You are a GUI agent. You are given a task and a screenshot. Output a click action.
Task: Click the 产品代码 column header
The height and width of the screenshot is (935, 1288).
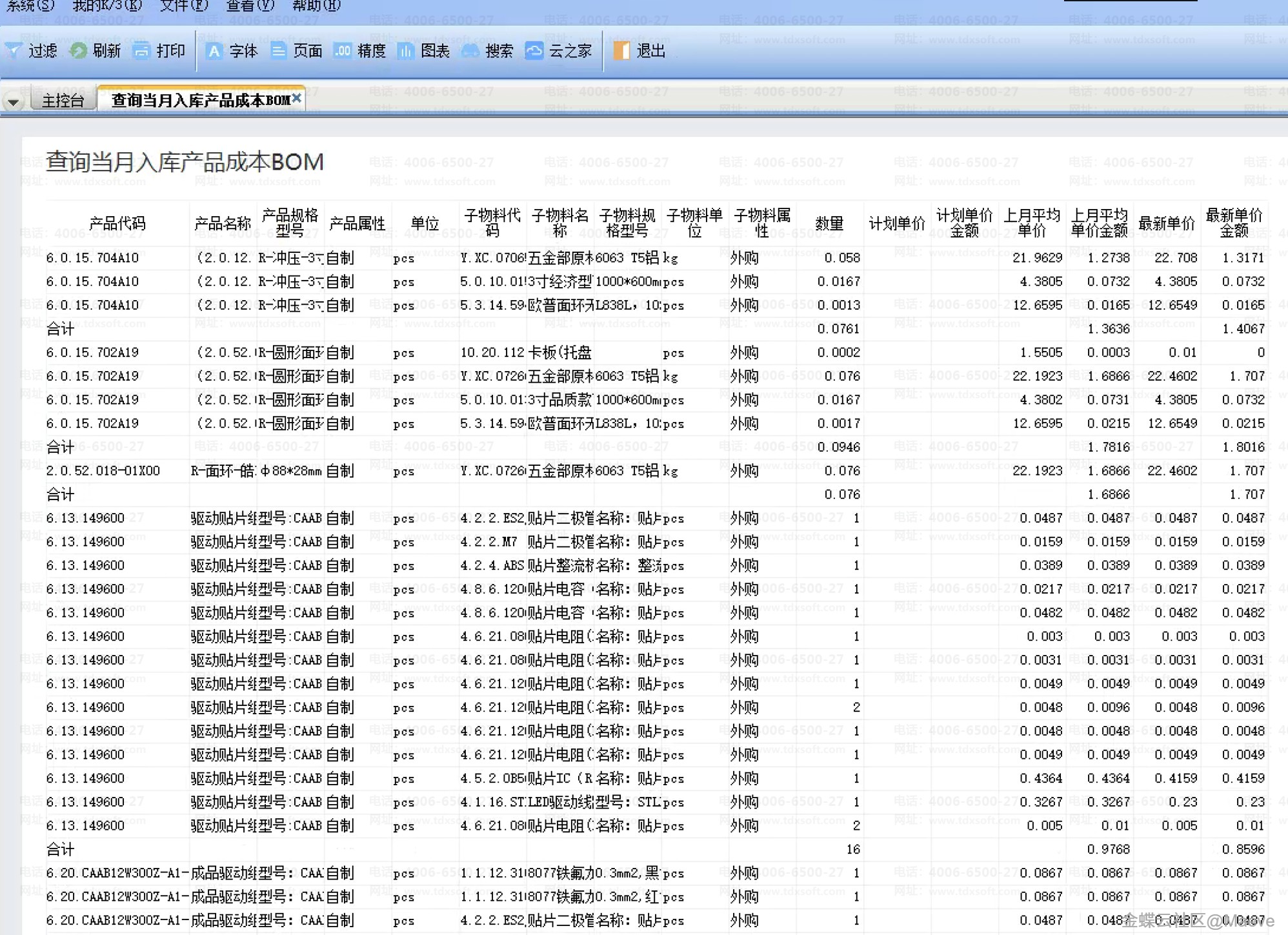click(x=117, y=223)
